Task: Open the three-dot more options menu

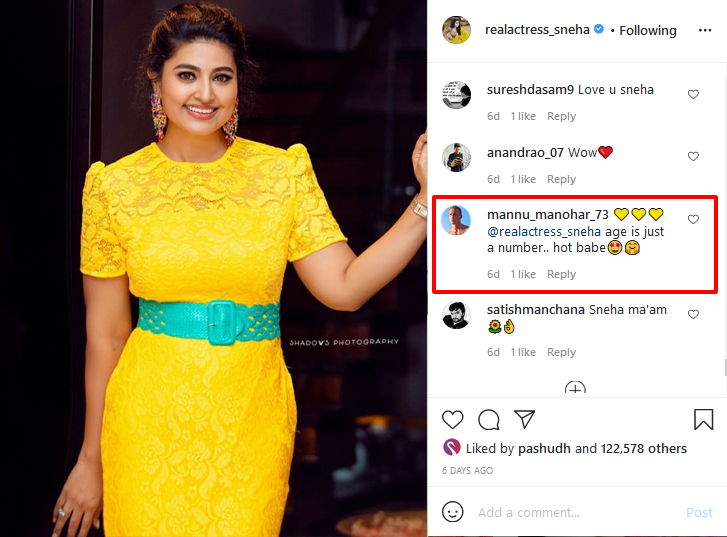Action: 705,30
